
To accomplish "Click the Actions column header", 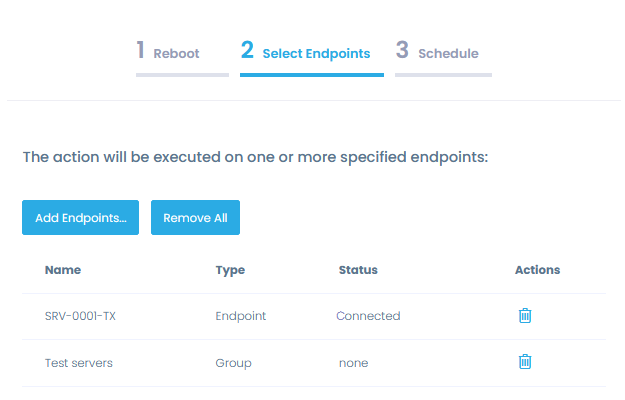I will pos(537,270).
